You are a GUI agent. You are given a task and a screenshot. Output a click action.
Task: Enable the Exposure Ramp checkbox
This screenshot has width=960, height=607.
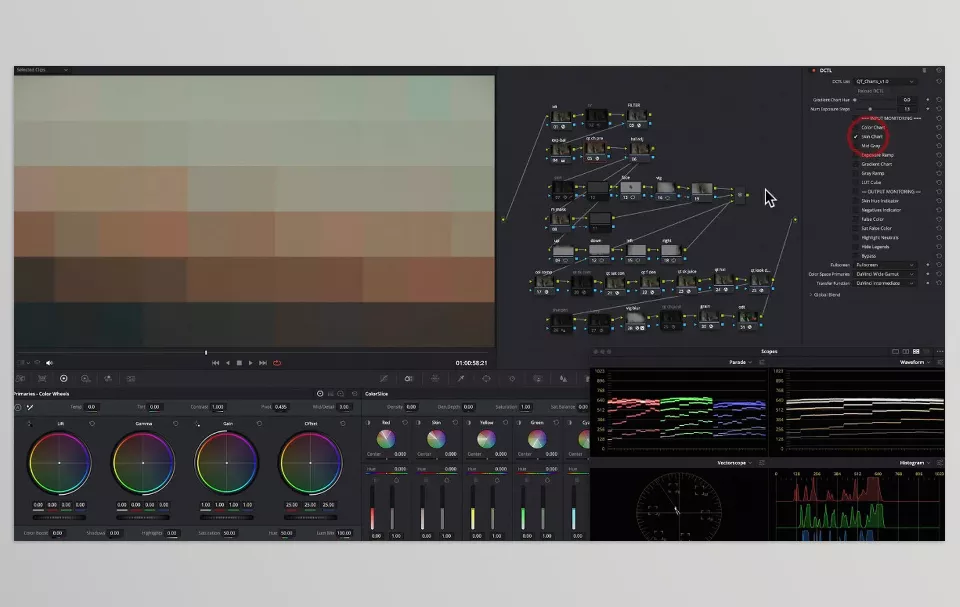856,155
